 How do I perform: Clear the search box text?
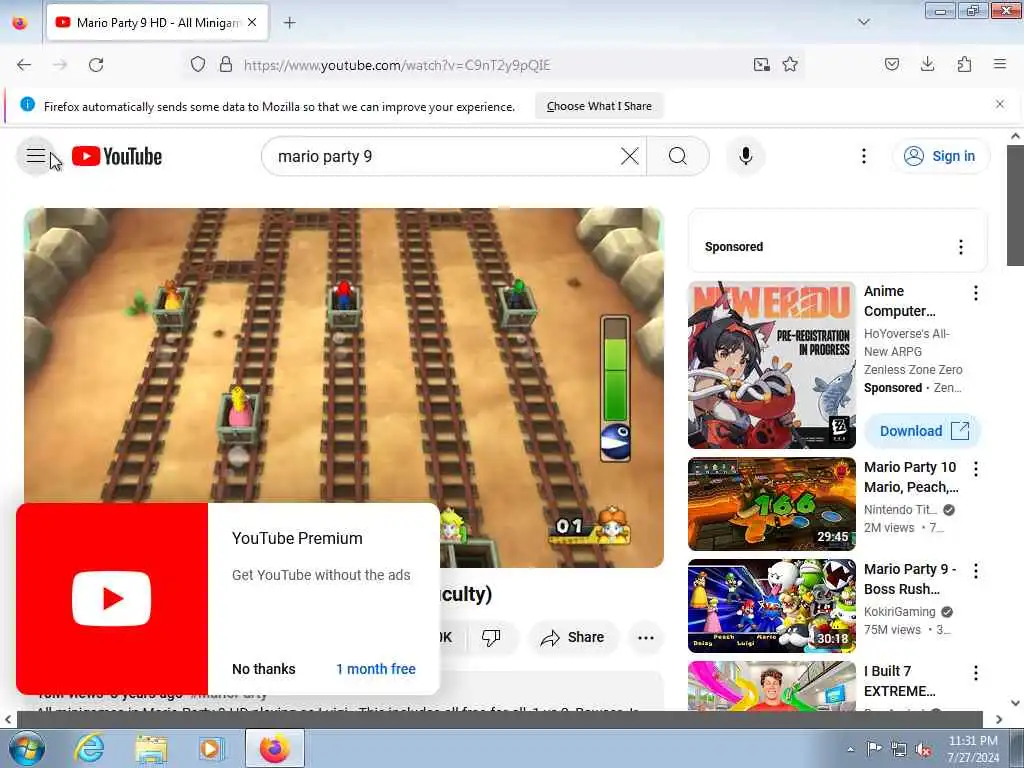tap(630, 156)
